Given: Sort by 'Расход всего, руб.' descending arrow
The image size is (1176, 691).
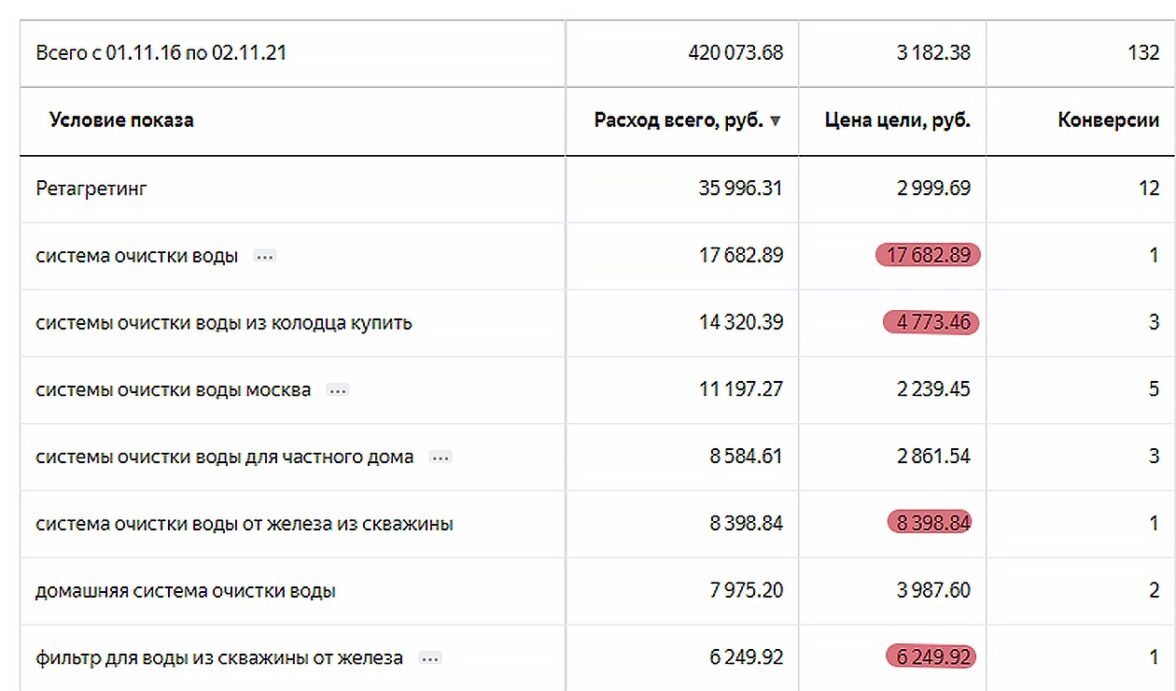Looking at the screenshot, I should pos(776,121).
